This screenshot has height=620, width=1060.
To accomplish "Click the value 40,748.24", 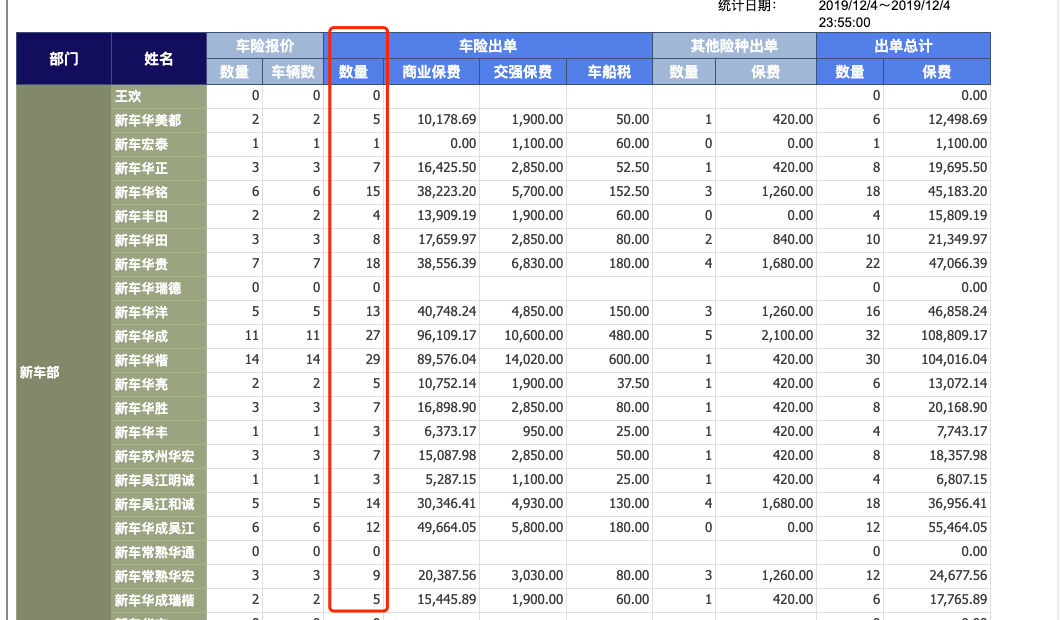I will [446, 312].
